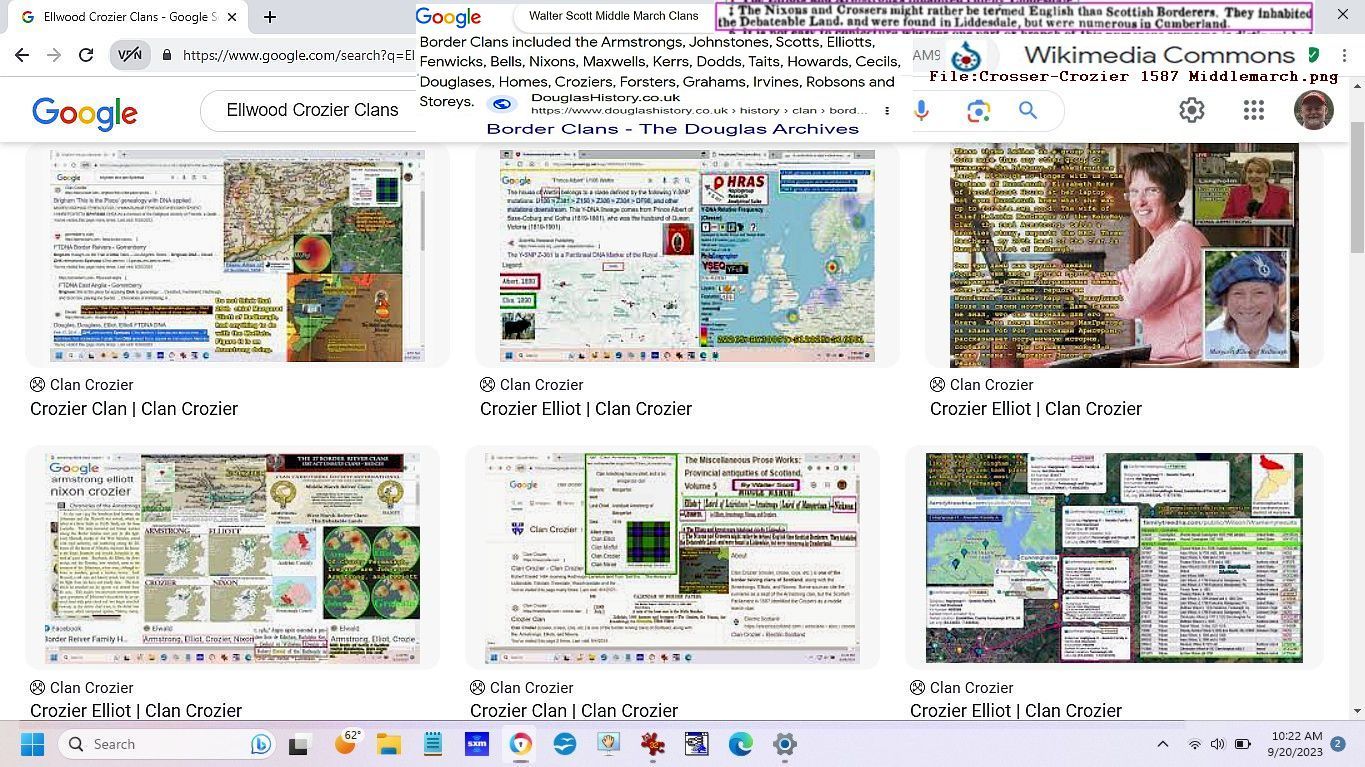Click the address bar URL field

click(298, 55)
